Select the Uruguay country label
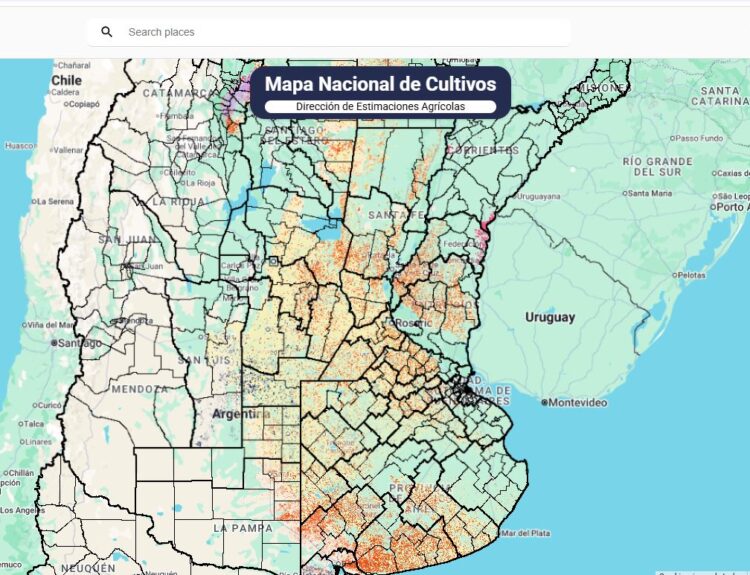The height and width of the screenshot is (575, 750). click(x=550, y=317)
